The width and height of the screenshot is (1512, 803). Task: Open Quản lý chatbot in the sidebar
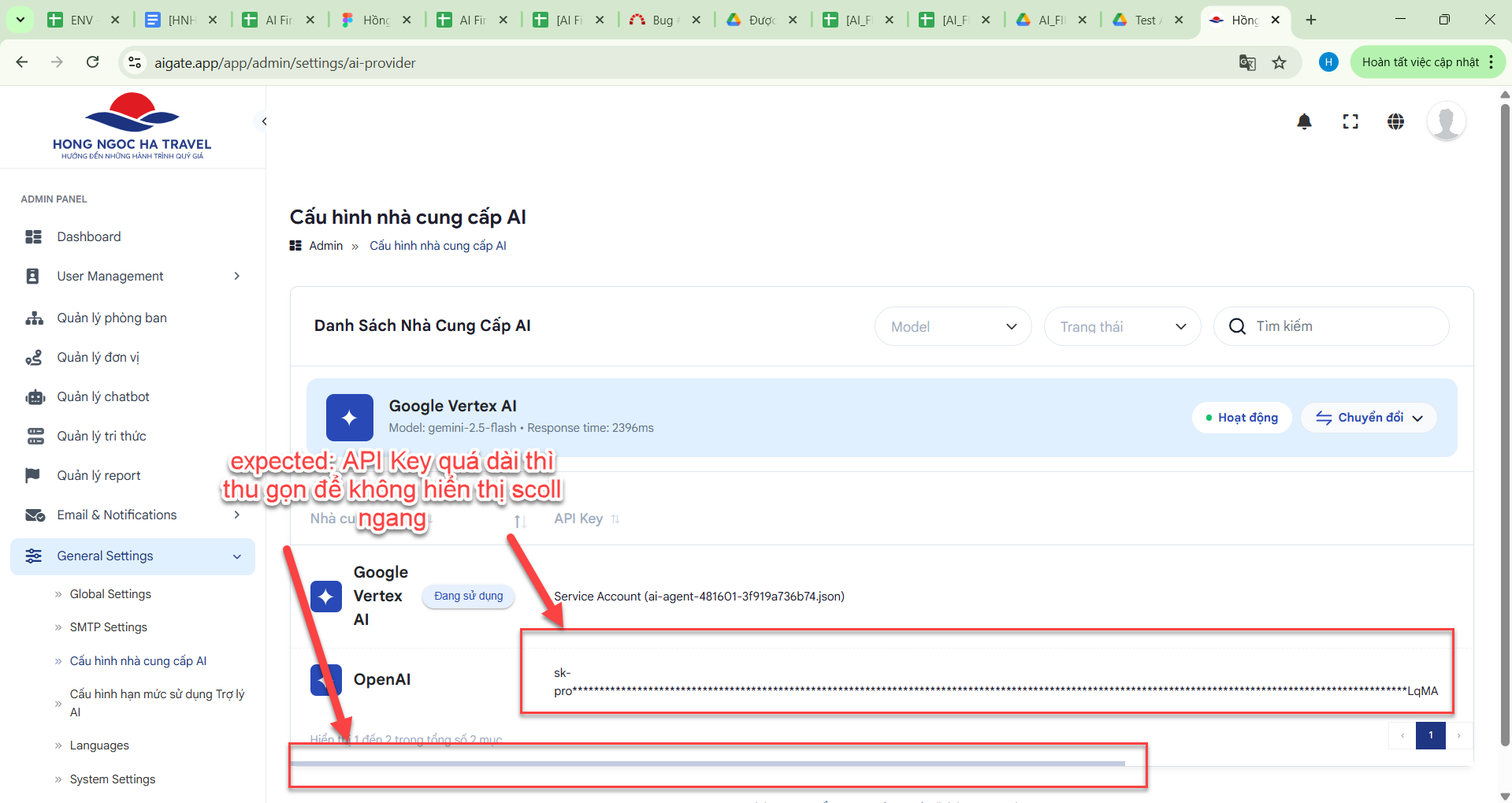tap(103, 396)
